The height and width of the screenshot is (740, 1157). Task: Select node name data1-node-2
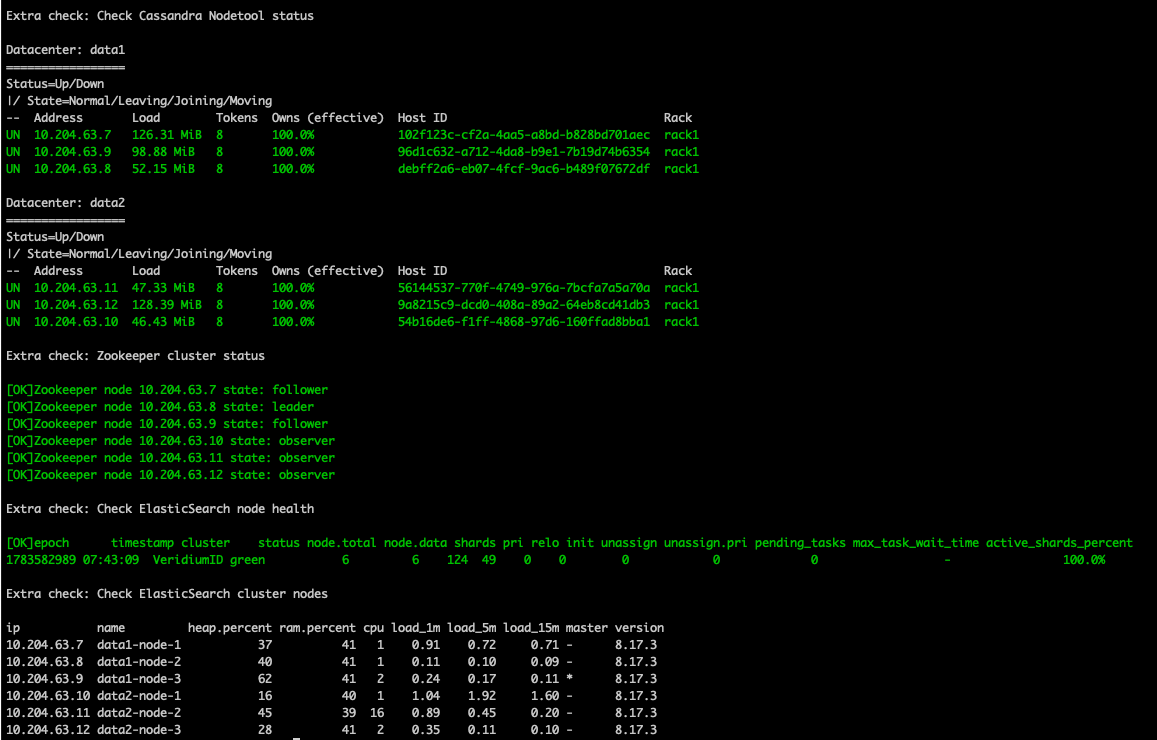[139, 662]
